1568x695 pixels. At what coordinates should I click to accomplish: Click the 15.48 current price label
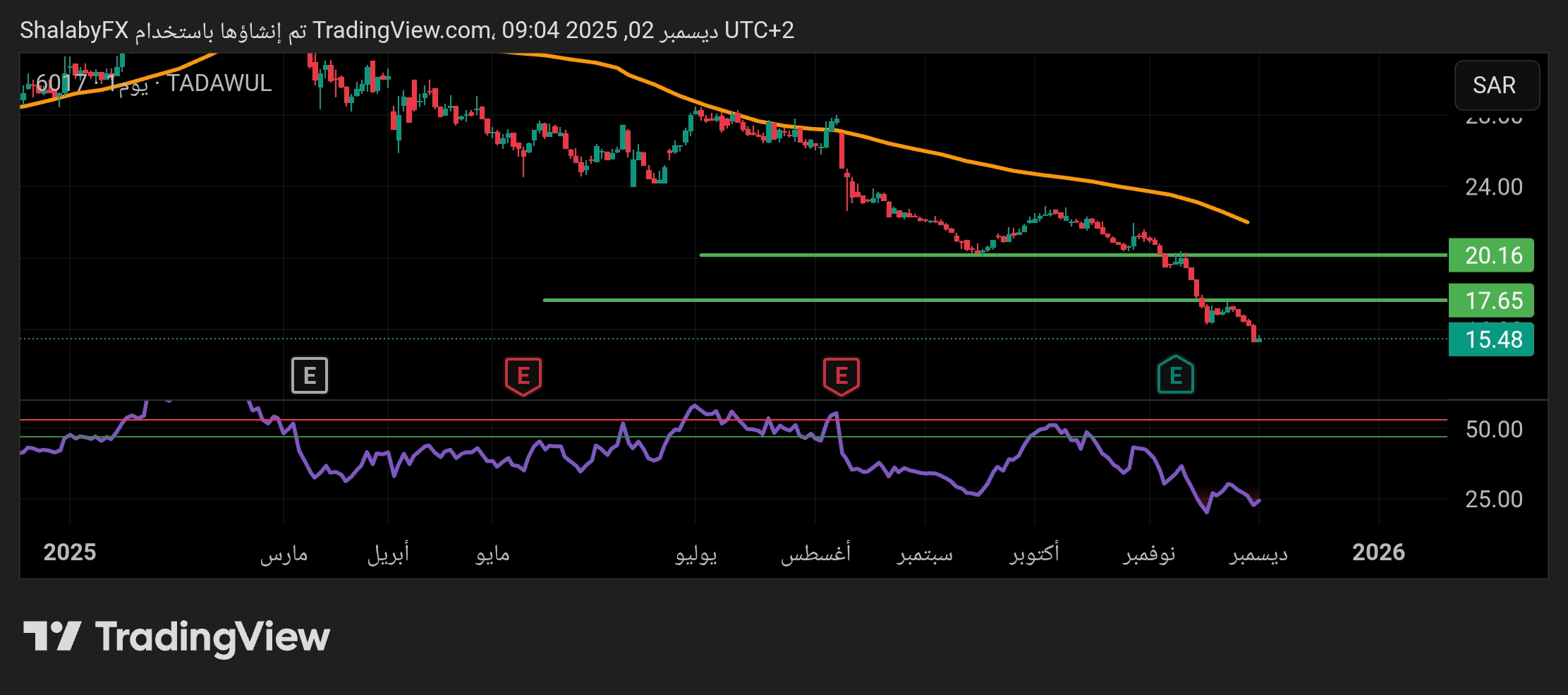1490,339
